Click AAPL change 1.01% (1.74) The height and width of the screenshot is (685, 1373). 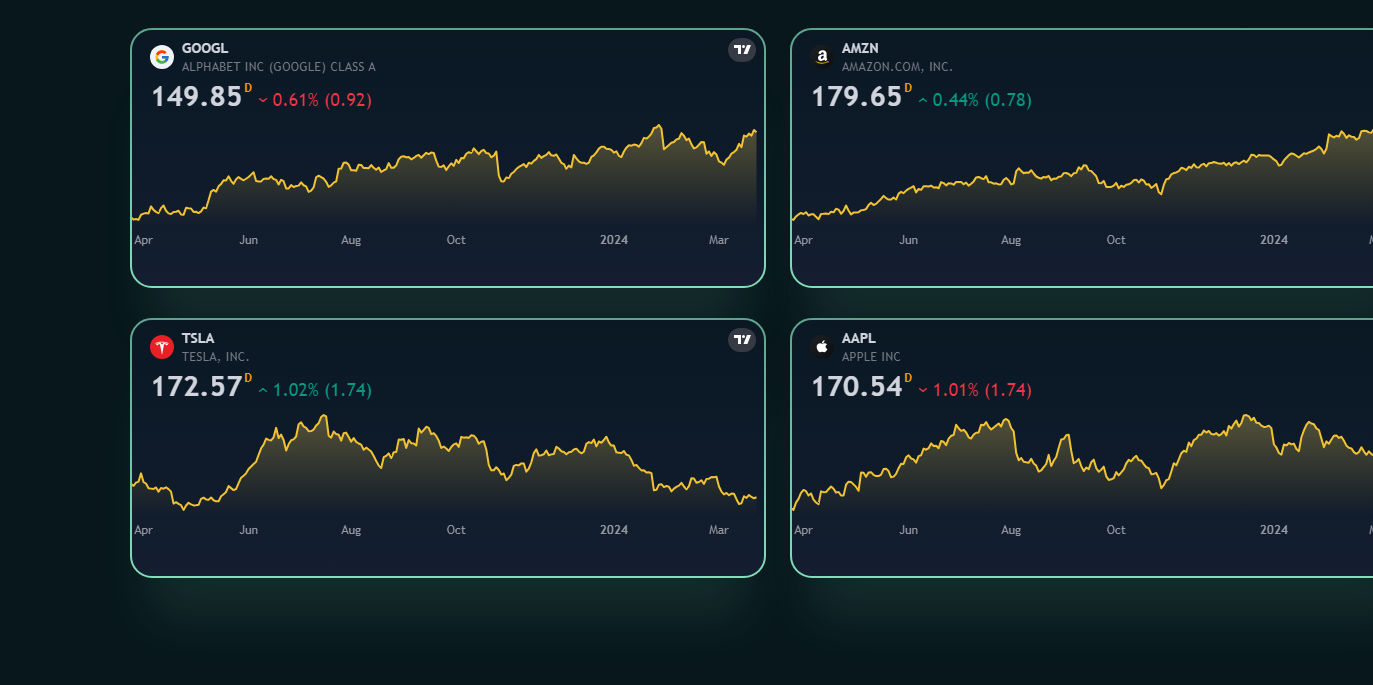coord(975,390)
